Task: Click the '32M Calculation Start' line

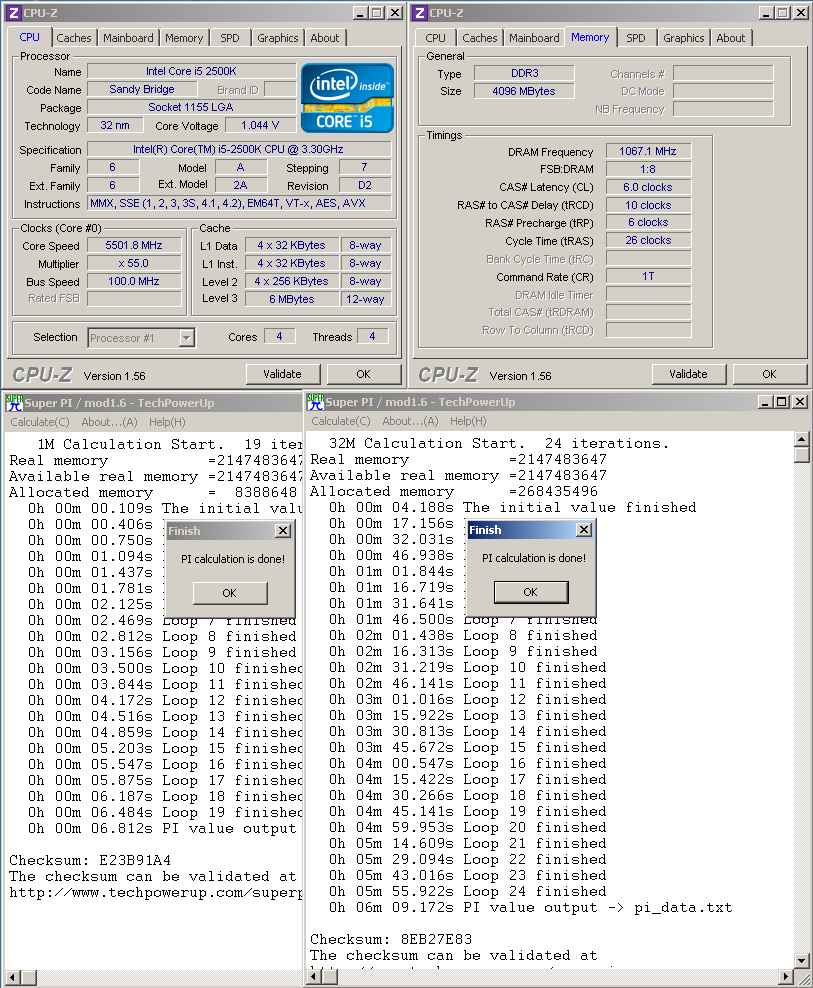Action: [499, 444]
